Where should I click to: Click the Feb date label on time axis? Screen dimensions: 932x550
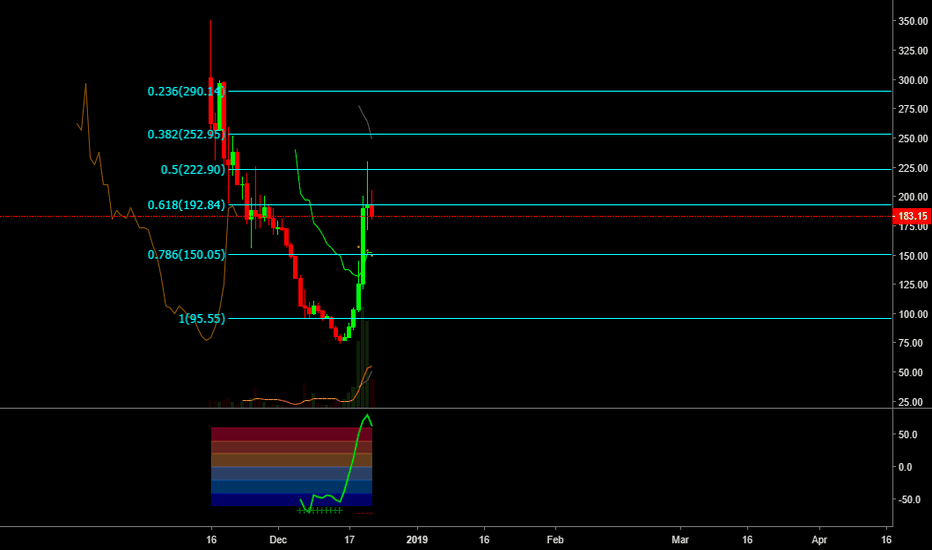(x=555, y=540)
